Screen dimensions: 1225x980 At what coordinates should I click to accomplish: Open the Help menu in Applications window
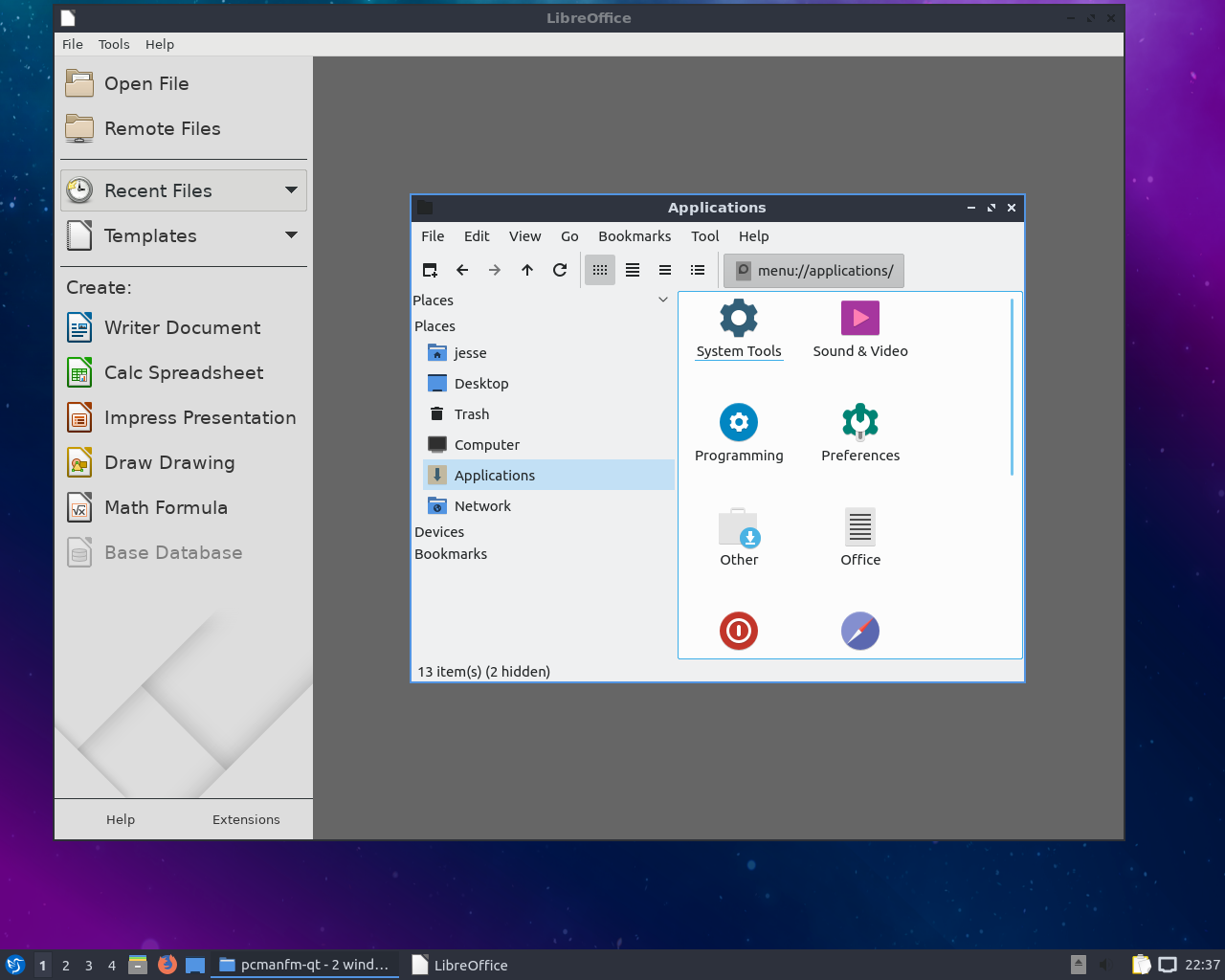point(753,236)
